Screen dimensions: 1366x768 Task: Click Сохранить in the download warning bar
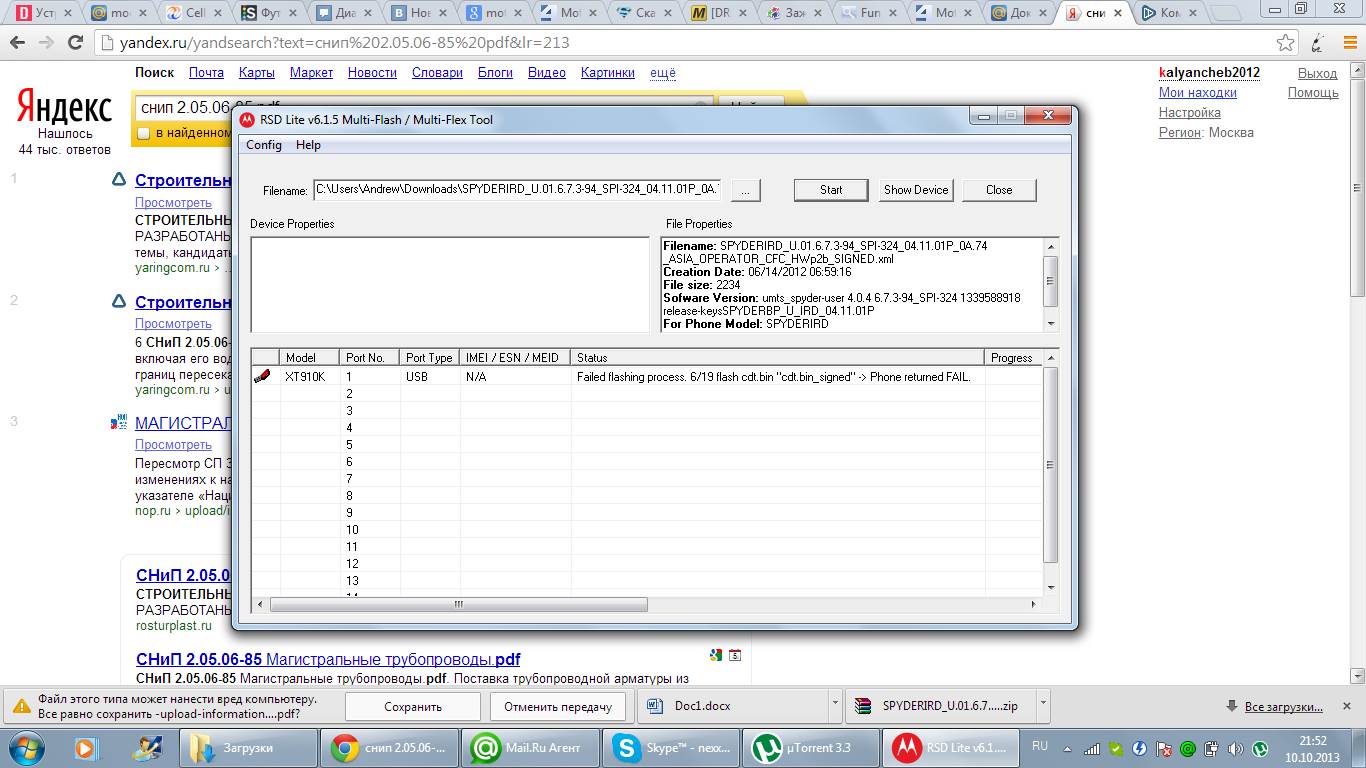click(413, 706)
